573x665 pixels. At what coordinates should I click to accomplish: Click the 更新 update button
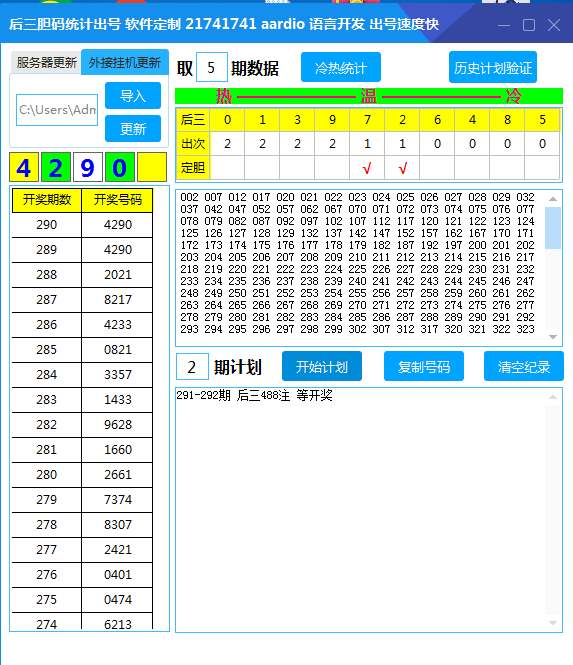coord(133,129)
